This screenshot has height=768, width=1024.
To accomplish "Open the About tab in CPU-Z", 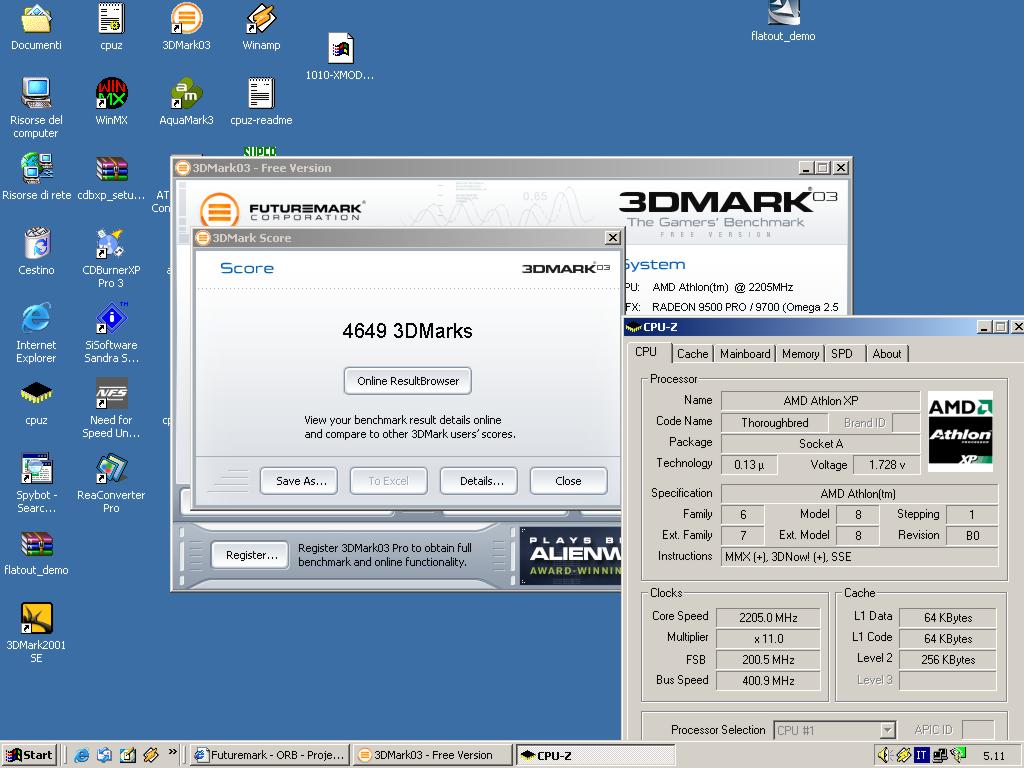I will pos(886,353).
